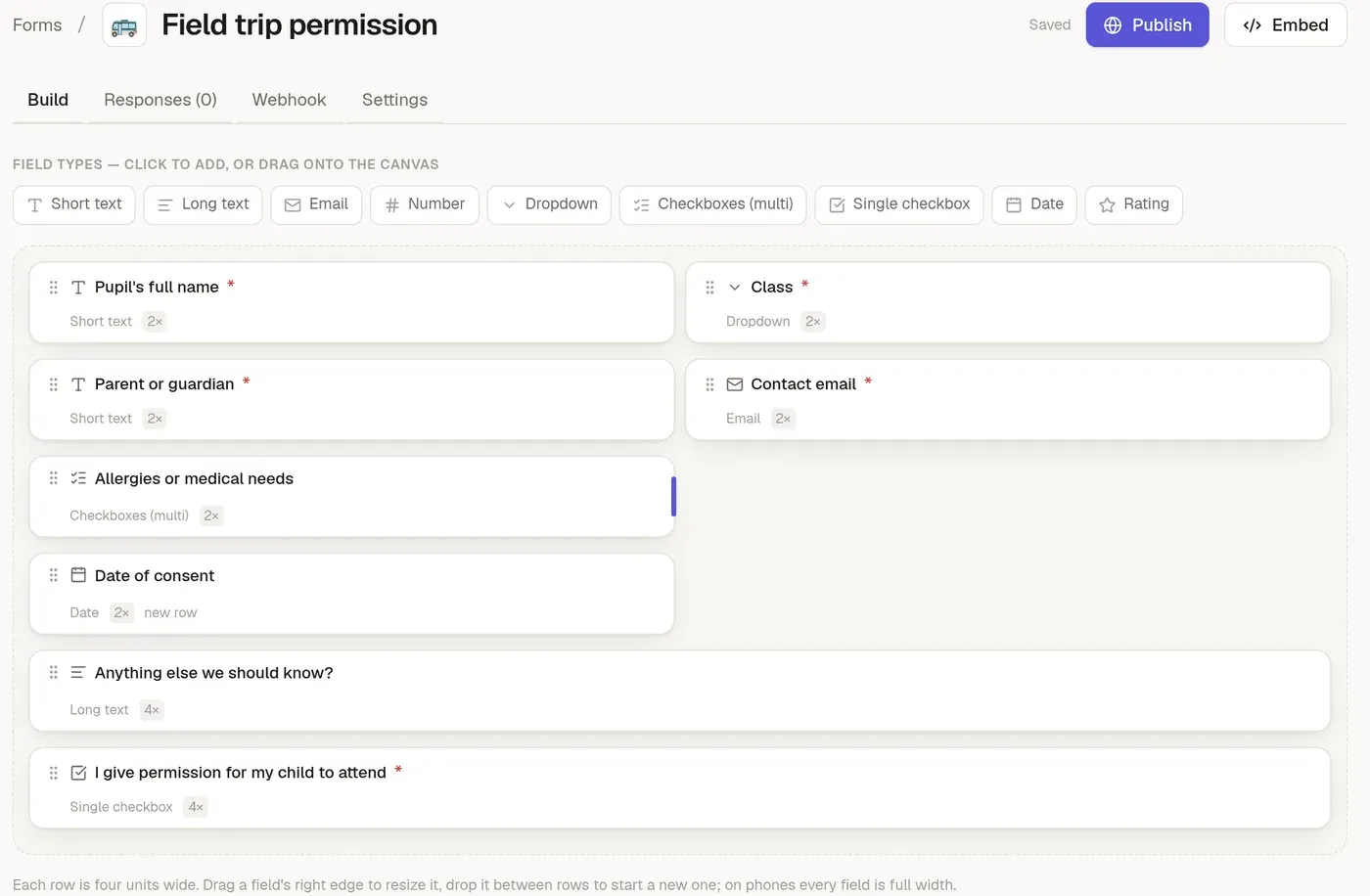The image size is (1370, 896).
Task: Open the Webhook tab
Action: 289,100
